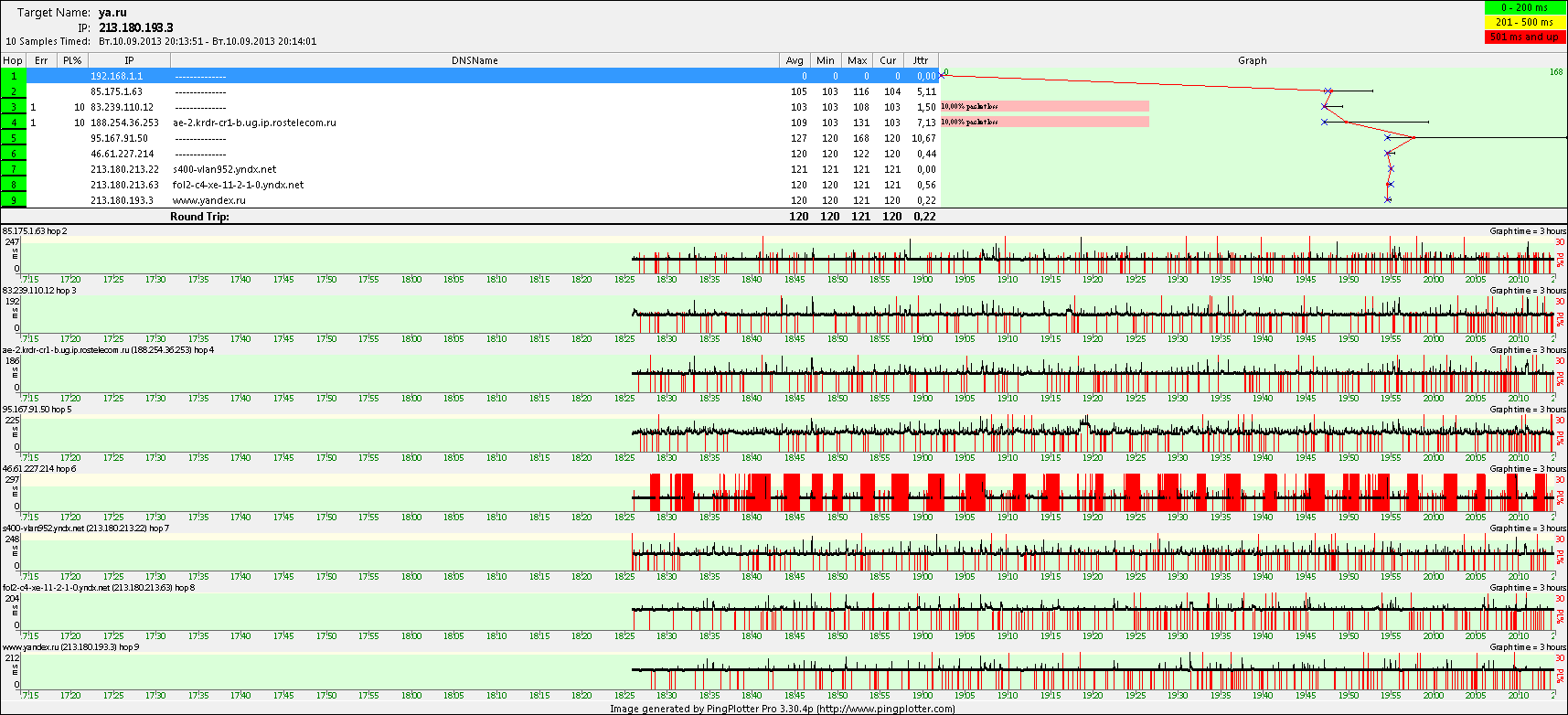Open the pingplotter.com link in the footer
1568x715 pixels.
click(885, 709)
